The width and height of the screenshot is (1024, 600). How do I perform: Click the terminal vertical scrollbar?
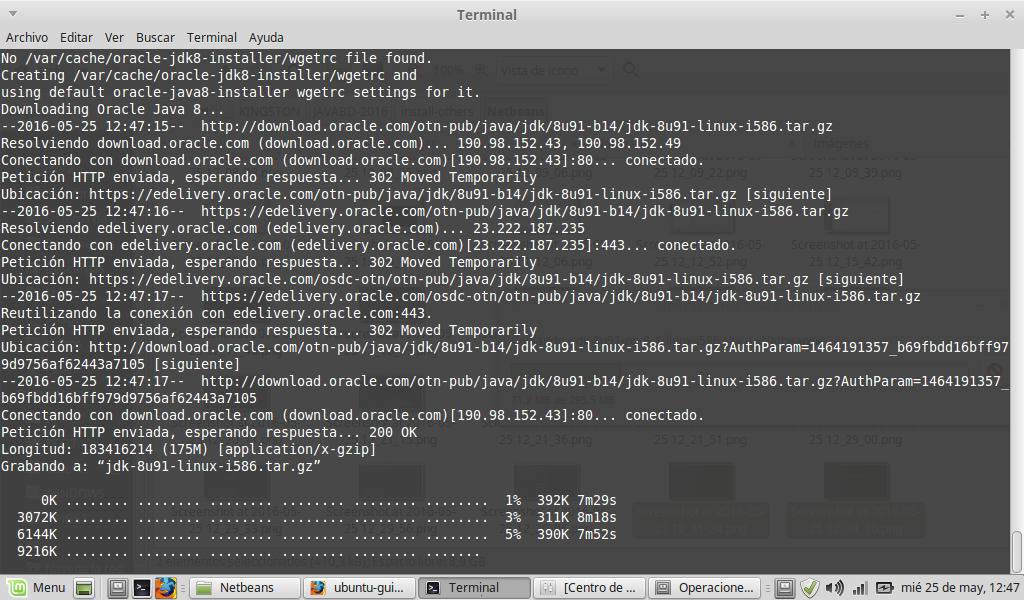coord(1017,550)
